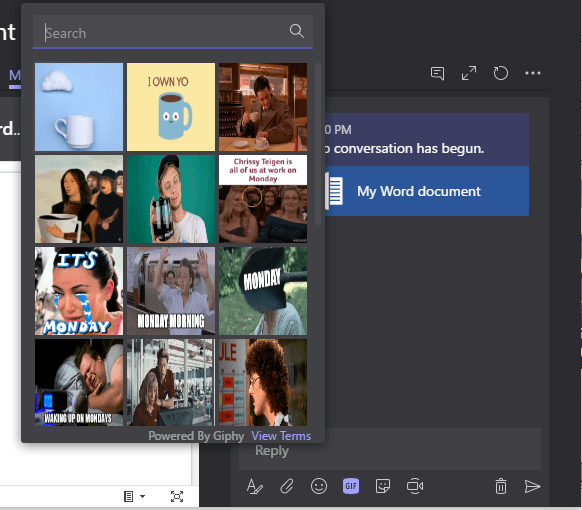Reload the tab with refresh icon

[x=501, y=73]
